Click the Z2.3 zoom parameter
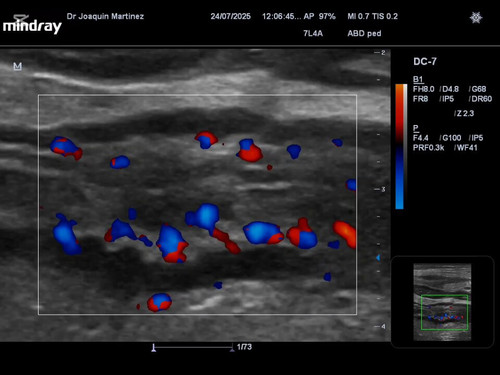 464,113
